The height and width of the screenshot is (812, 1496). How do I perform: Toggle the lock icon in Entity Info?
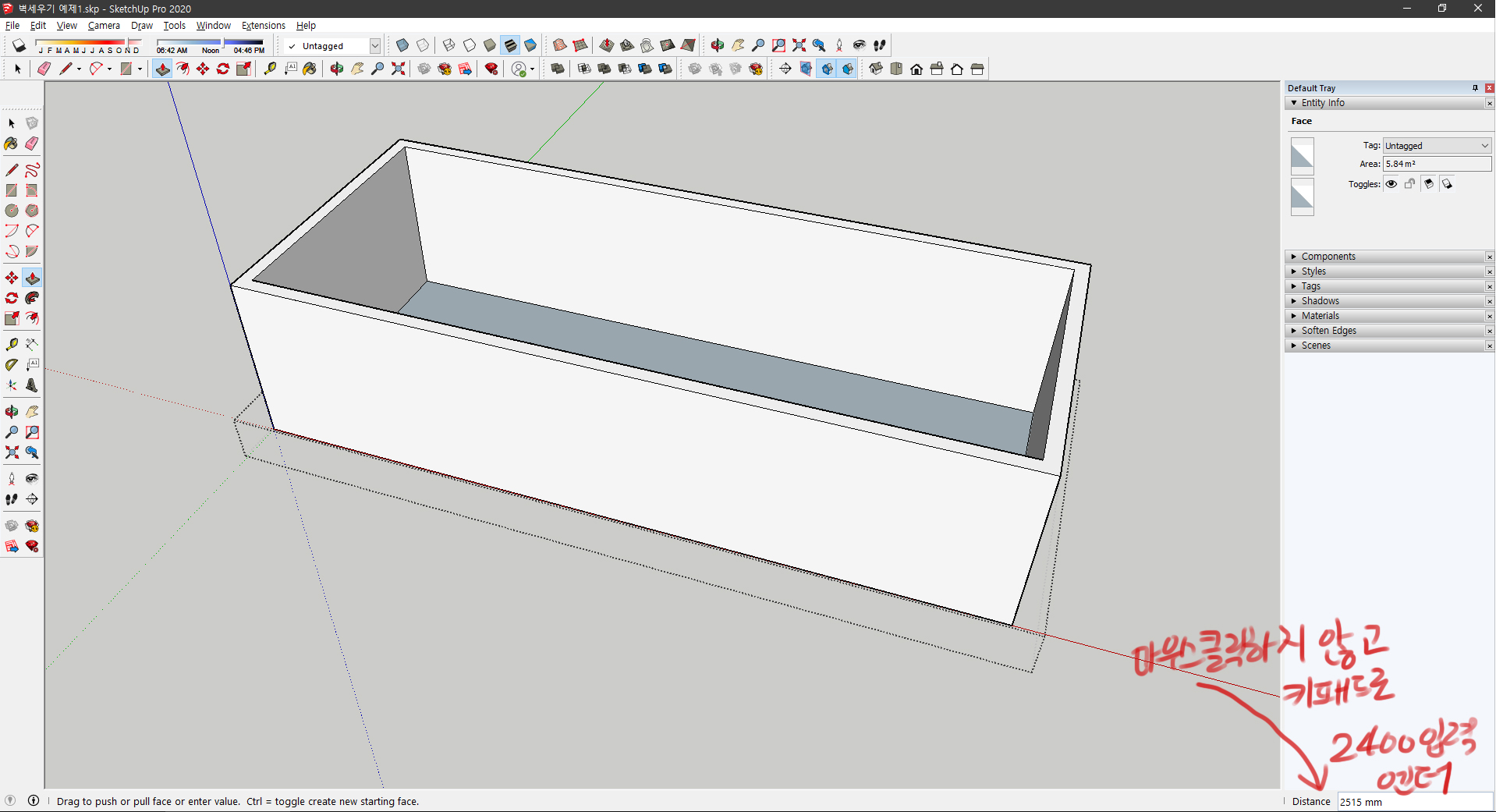[1410, 184]
